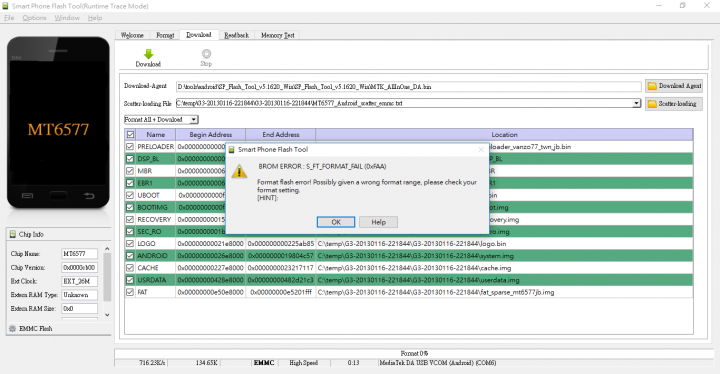Select the Download tab

coord(198,34)
